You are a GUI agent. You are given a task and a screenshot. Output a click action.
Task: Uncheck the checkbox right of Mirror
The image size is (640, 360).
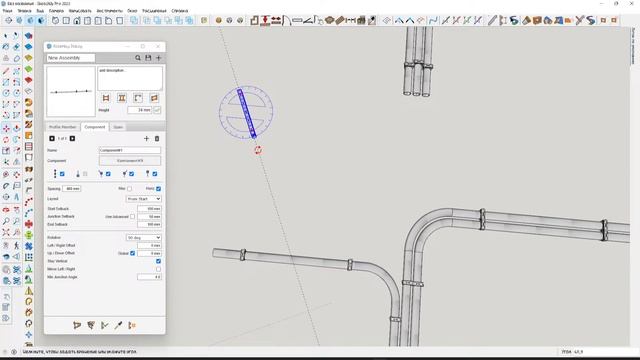click(x=158, y=189)
